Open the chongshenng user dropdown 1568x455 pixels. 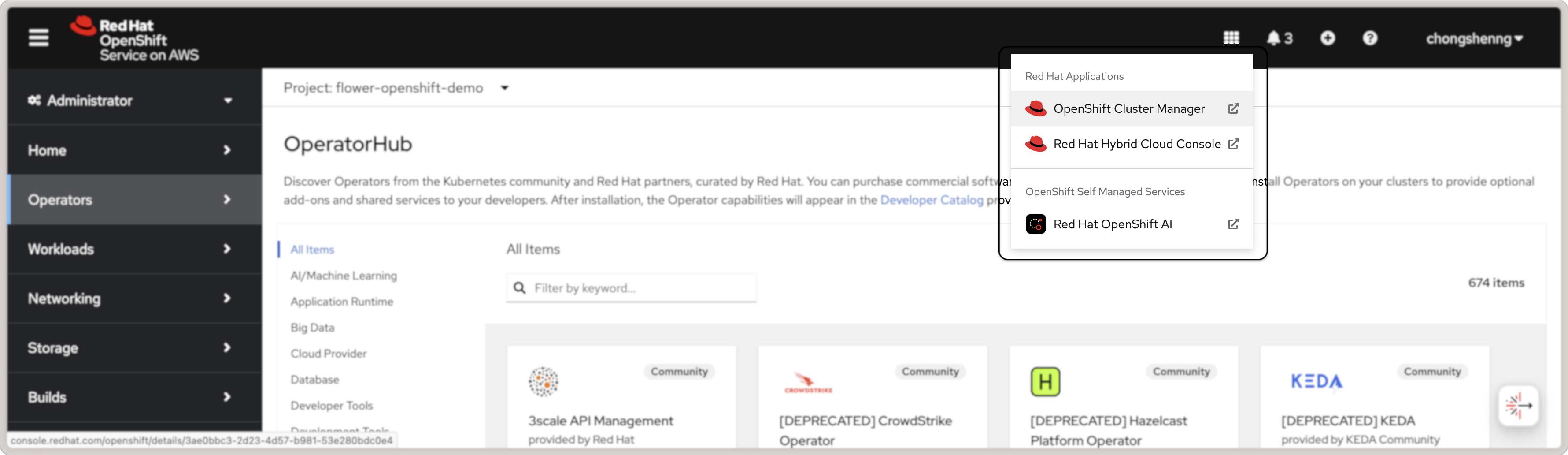click(1474, 39)
